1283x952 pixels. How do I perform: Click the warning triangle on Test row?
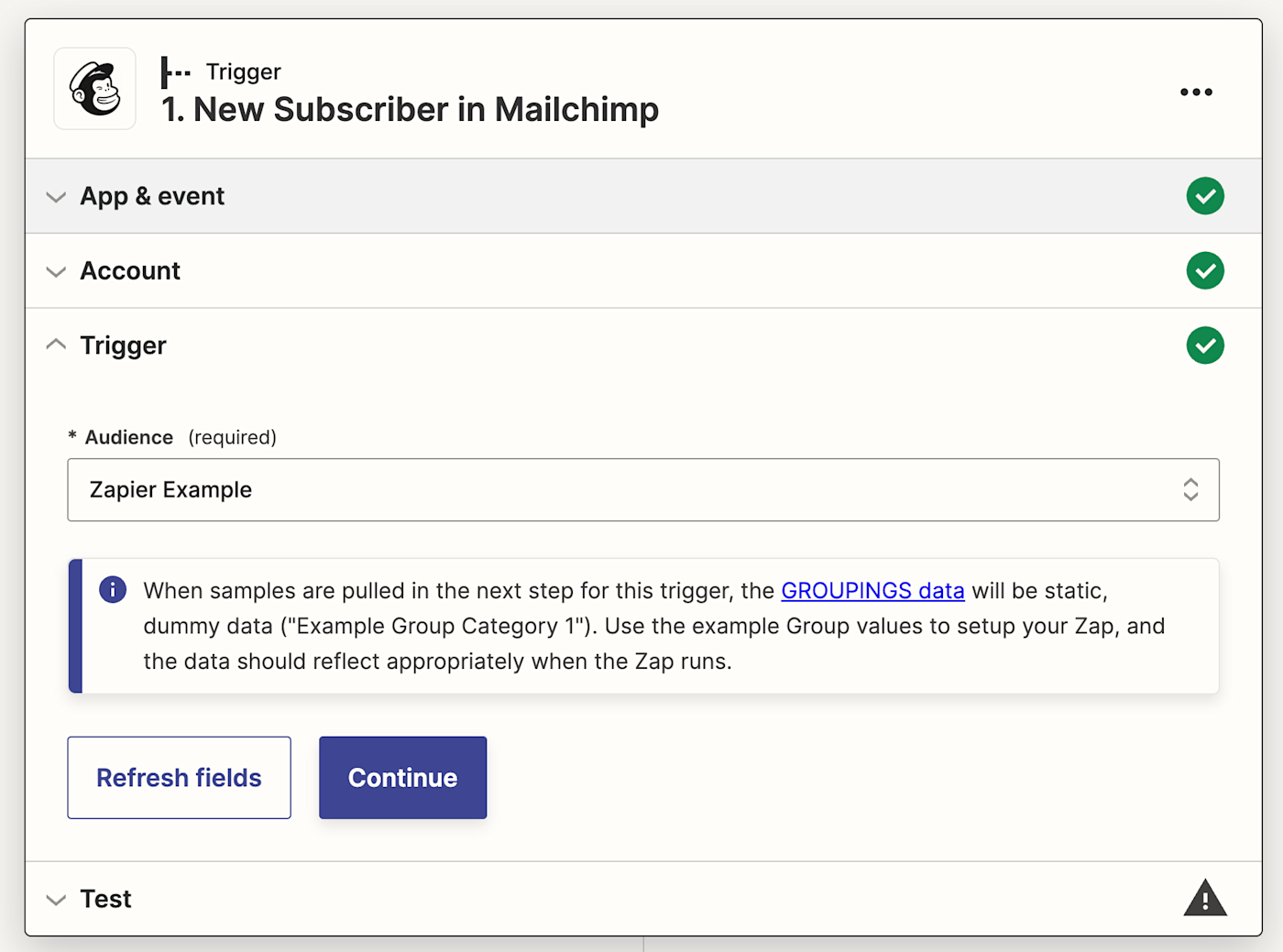click(x=1204, y=898)
